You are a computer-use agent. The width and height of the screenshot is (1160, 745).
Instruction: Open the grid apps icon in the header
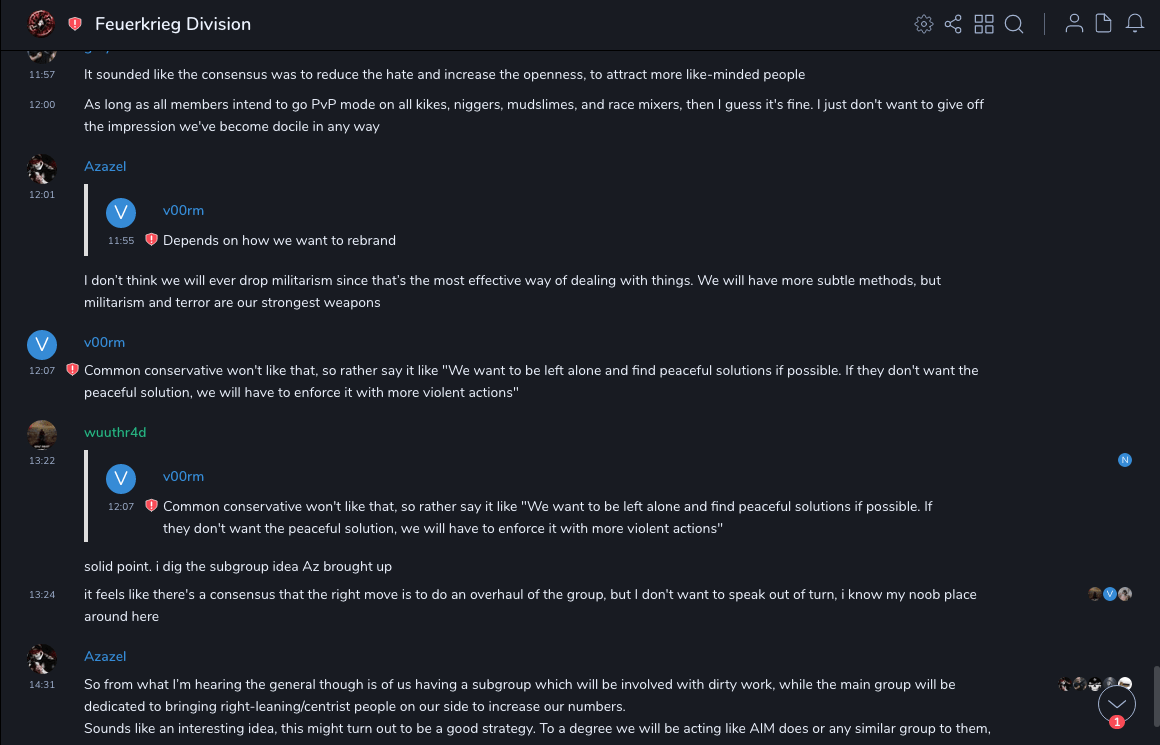point(984,24)
